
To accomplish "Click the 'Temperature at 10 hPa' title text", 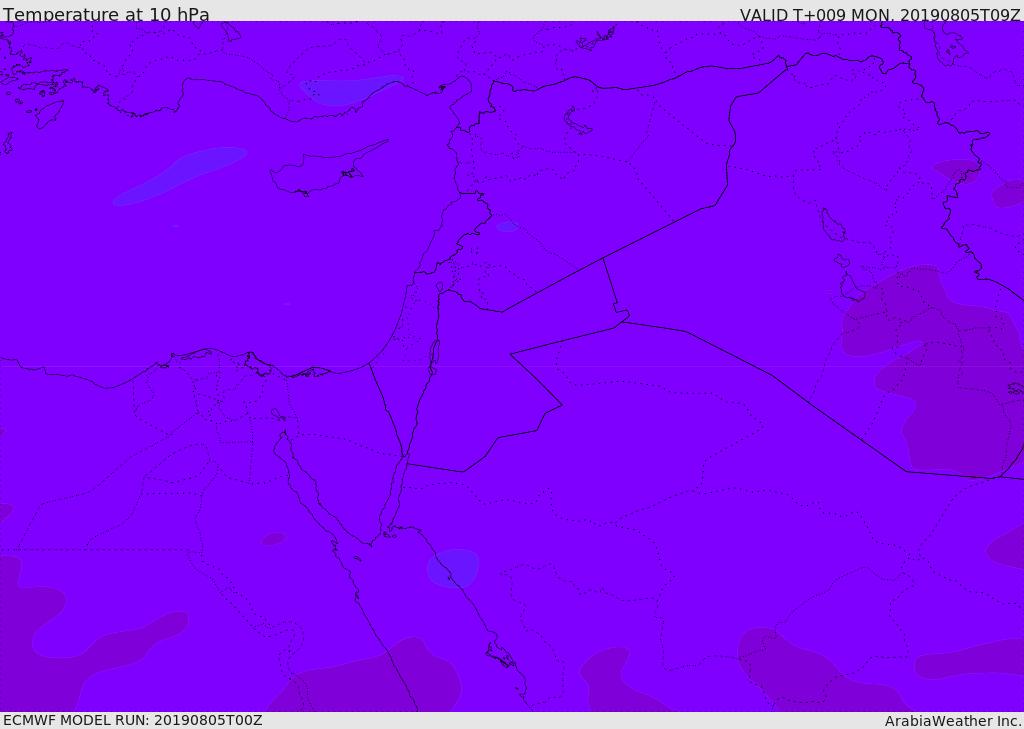I will [x=106, y=14].
